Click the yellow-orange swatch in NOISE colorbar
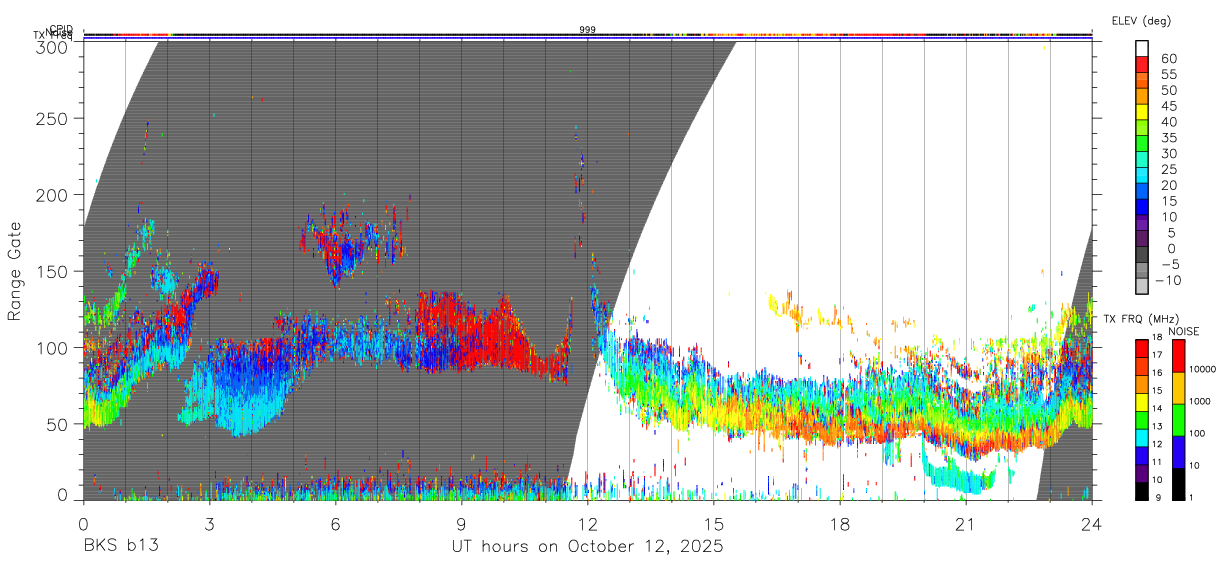1228x567 pixels. (1177, 388)
